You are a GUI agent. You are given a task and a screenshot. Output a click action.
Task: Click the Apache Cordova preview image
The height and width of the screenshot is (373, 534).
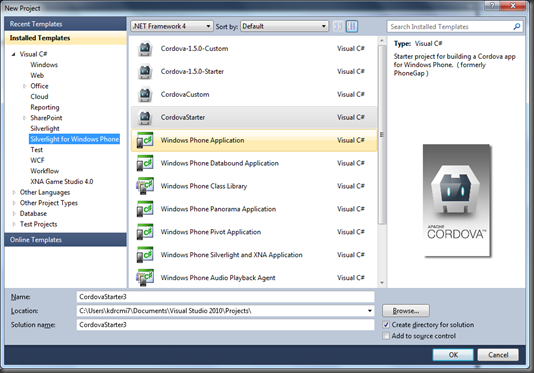(x=457, y=200)
